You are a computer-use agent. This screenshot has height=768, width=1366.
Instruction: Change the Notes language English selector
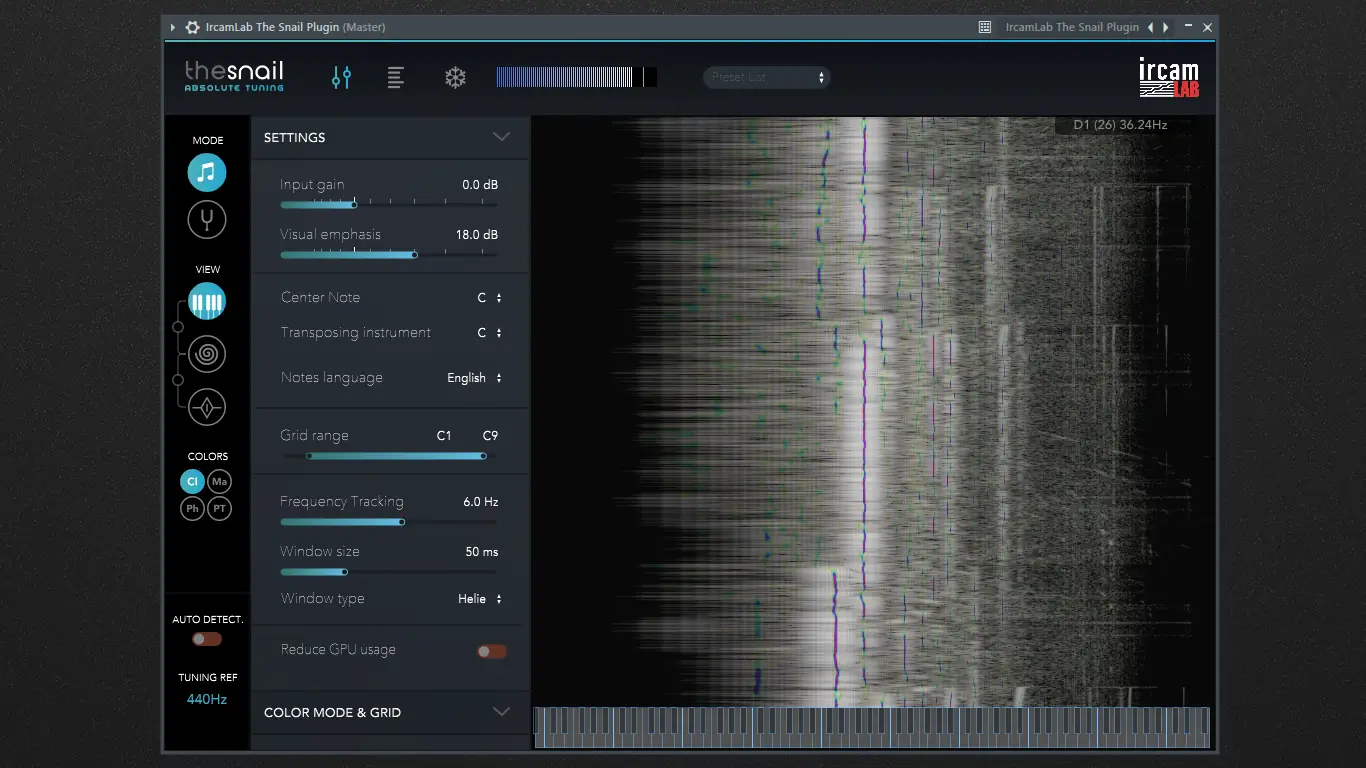[x=474, y=378]
